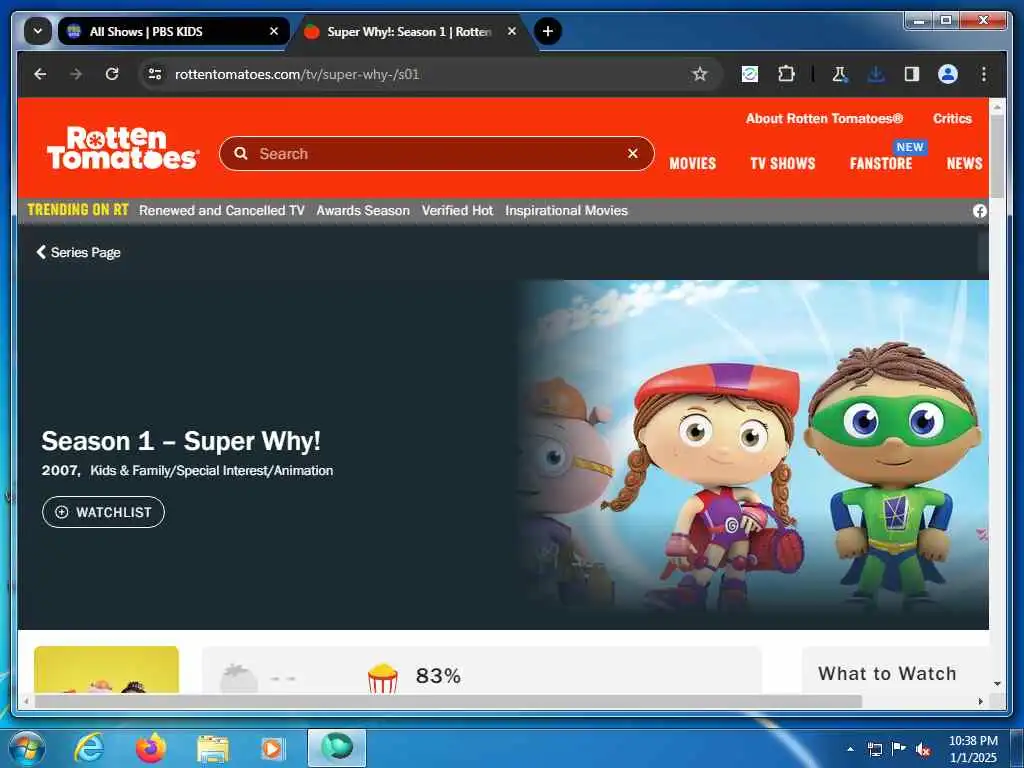Click the yellow season poster thumbnail
The width and height of the screenshot is (1024, 768).
106,669
